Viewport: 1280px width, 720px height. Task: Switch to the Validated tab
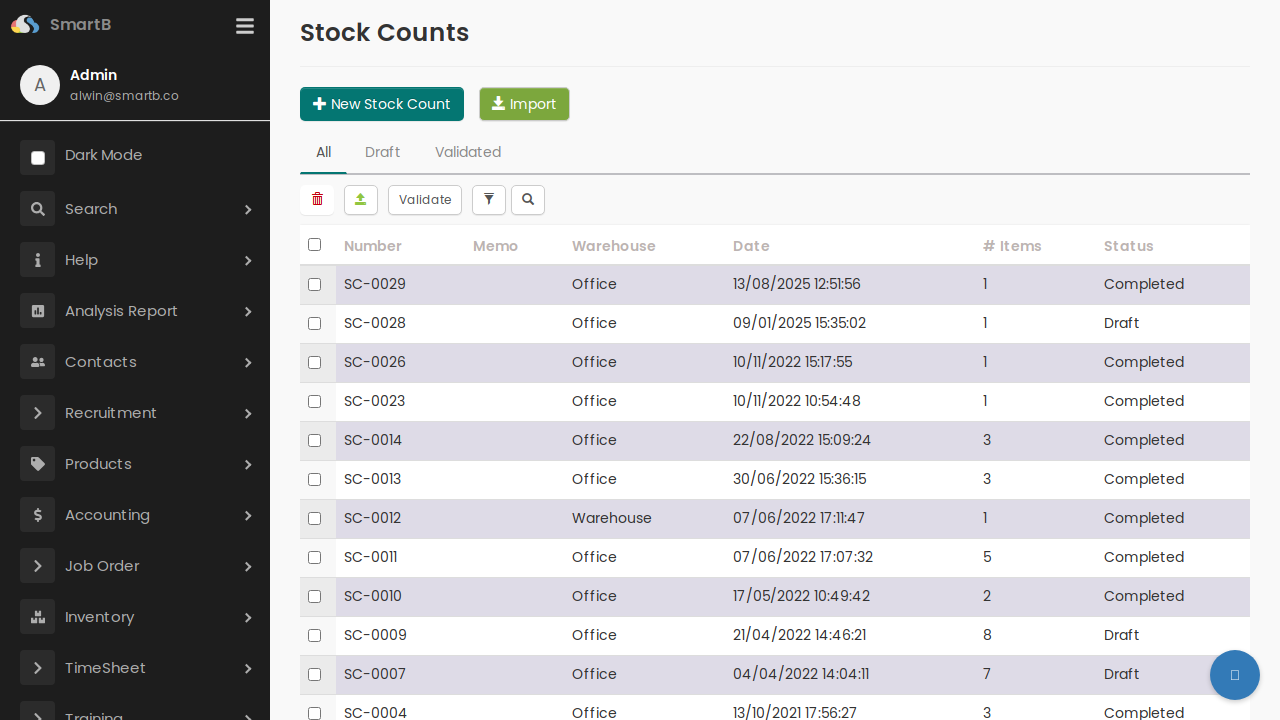point(468,152)
